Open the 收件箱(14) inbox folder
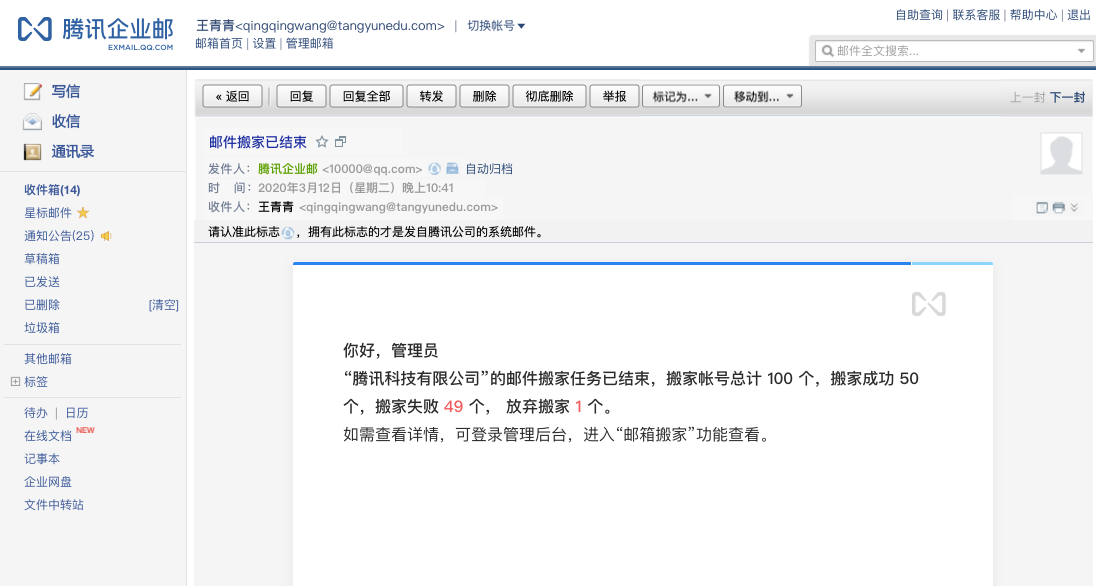This screenshot has height=586, width=1096. 52,190
